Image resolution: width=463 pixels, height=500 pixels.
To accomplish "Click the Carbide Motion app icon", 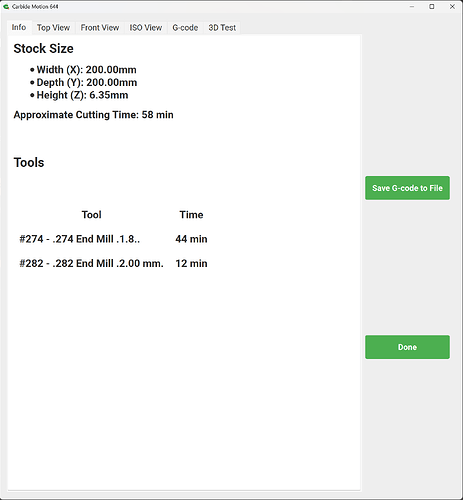I will click(6, 6).
